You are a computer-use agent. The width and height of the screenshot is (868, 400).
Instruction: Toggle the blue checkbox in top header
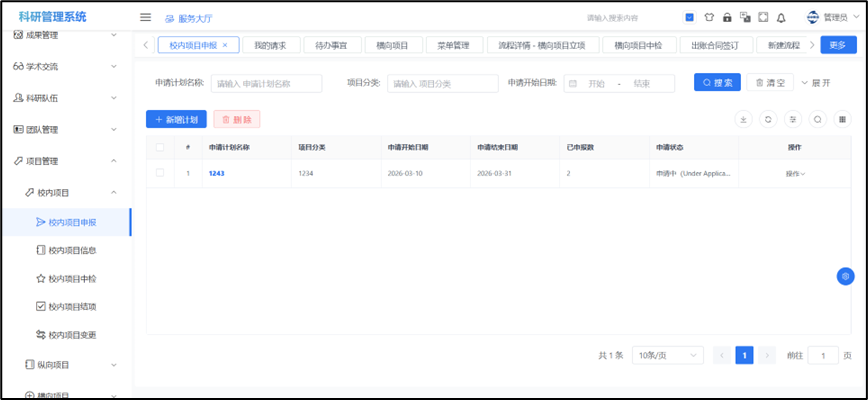(x=690, y=17)
